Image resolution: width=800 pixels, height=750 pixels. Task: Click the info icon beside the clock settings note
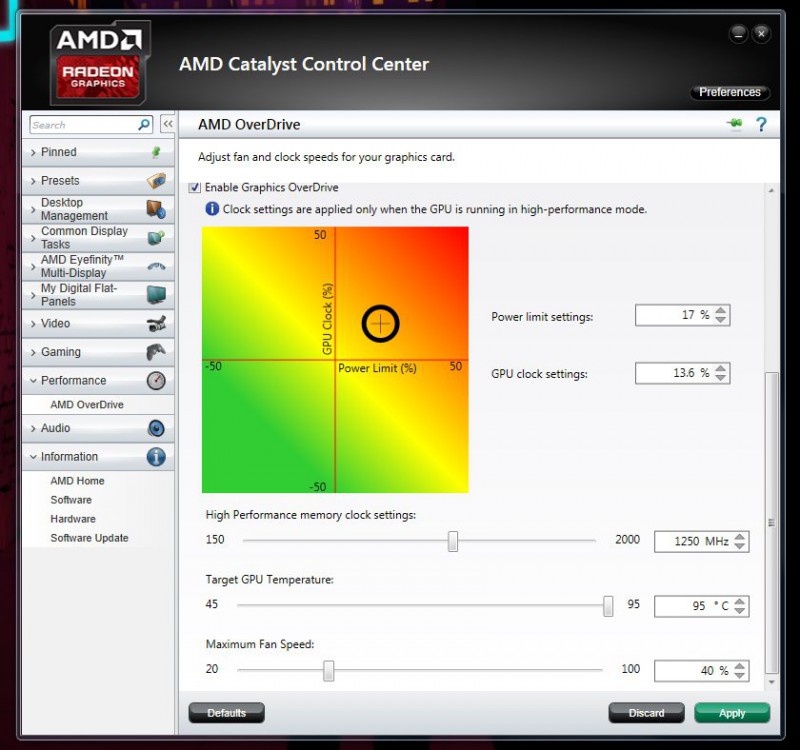pyautogui.click(x=212, y=209)
